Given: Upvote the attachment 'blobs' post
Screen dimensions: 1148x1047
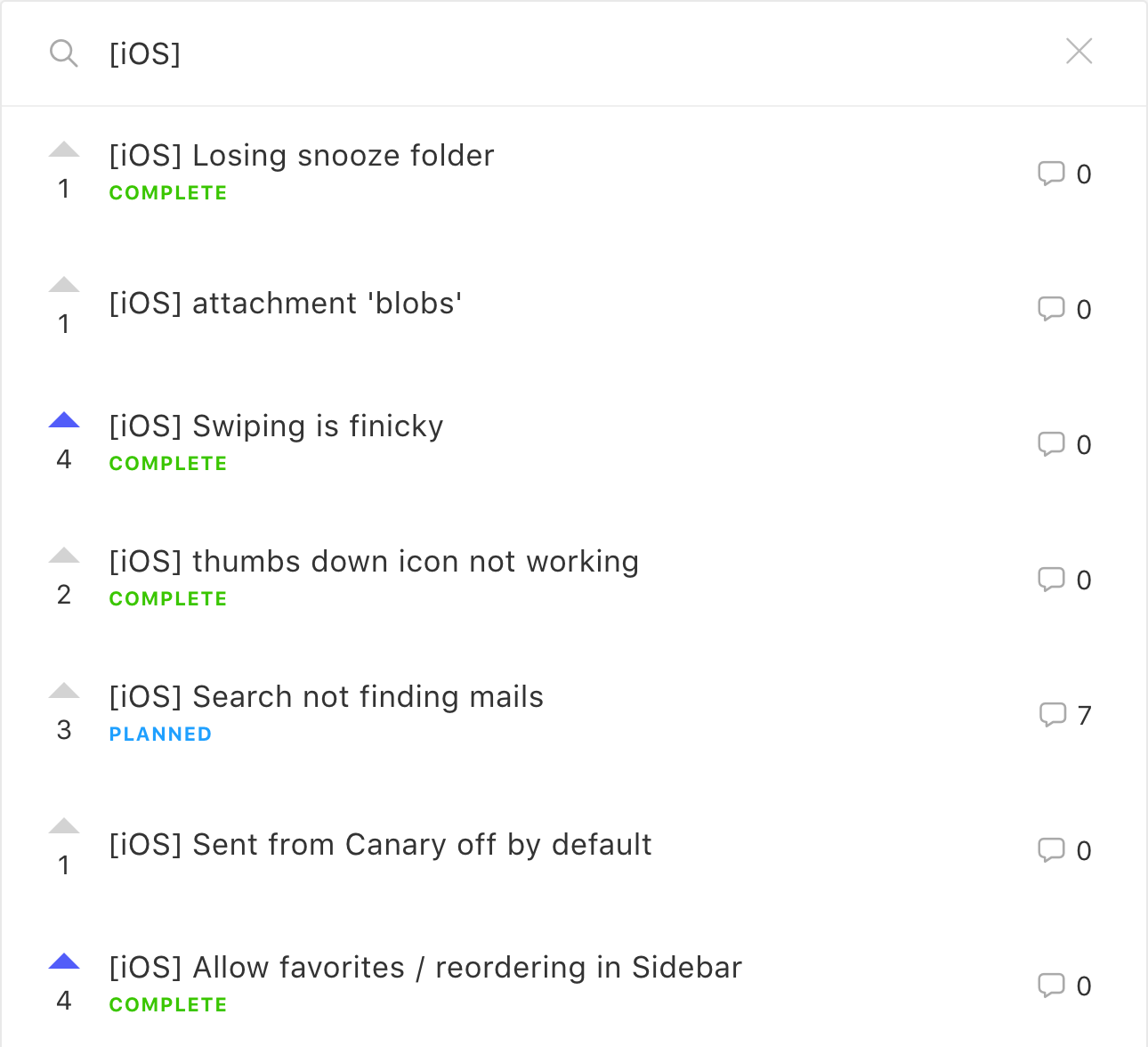Looking at the screenshot, I should [64, 285].
